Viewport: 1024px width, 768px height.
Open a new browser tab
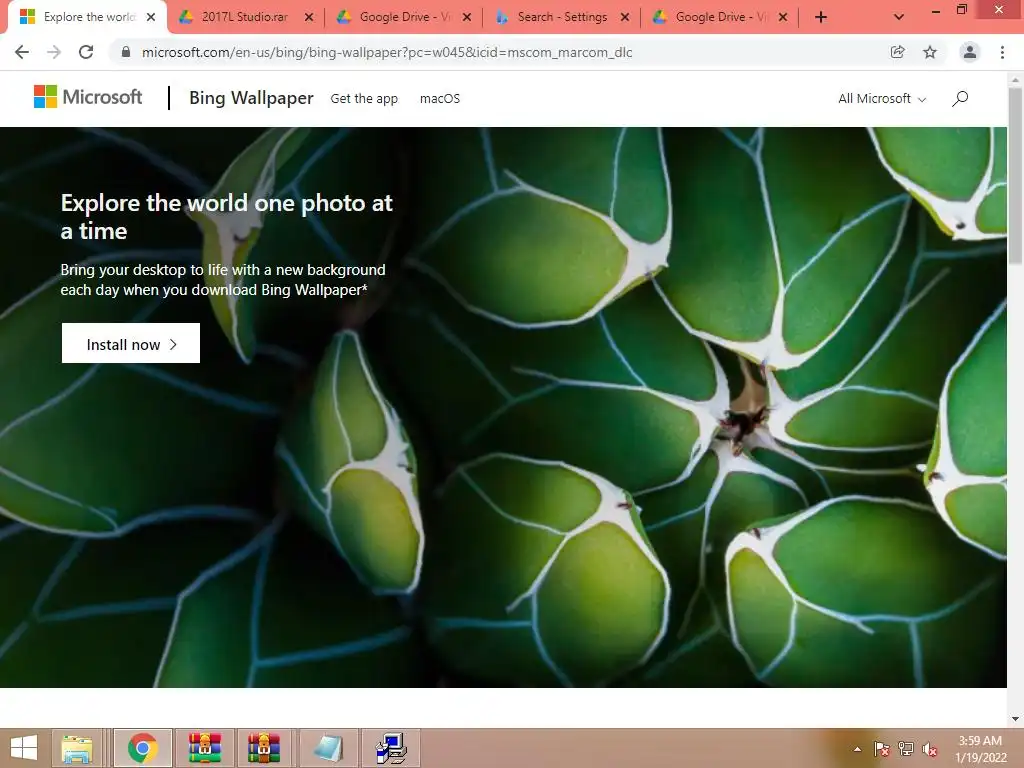coord(821,18)
